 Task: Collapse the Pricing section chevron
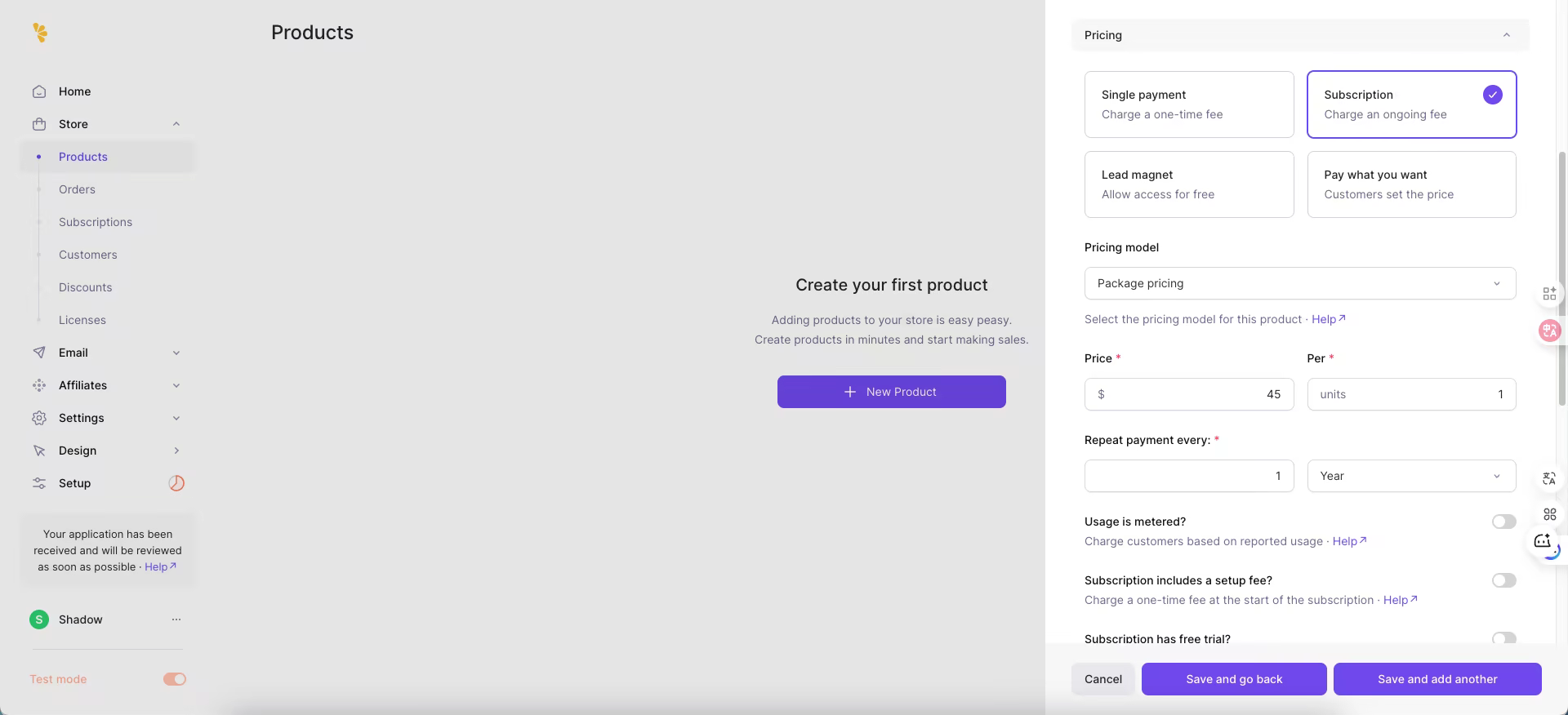pos(1506,35)
